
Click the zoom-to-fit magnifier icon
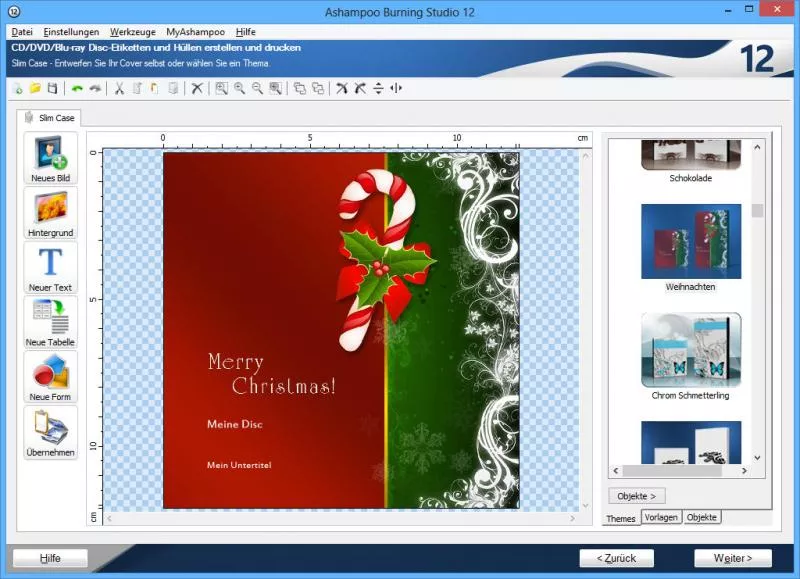(221, 88)
